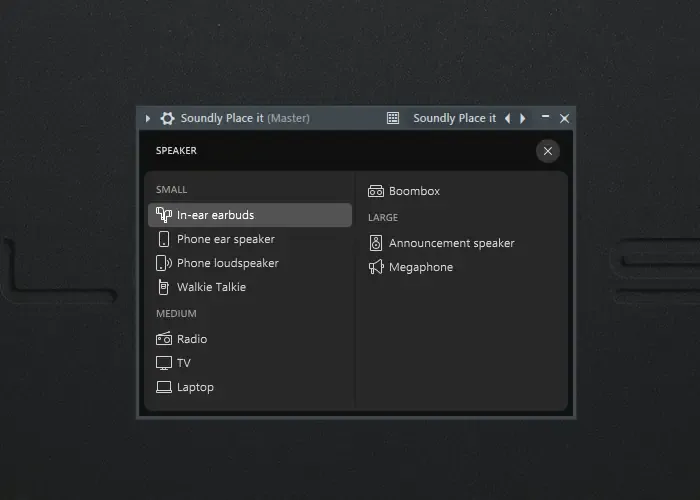Open the Soundly Place it preset selector
Viewport: 700px width, 500px height.
click(x=454, y=118)
